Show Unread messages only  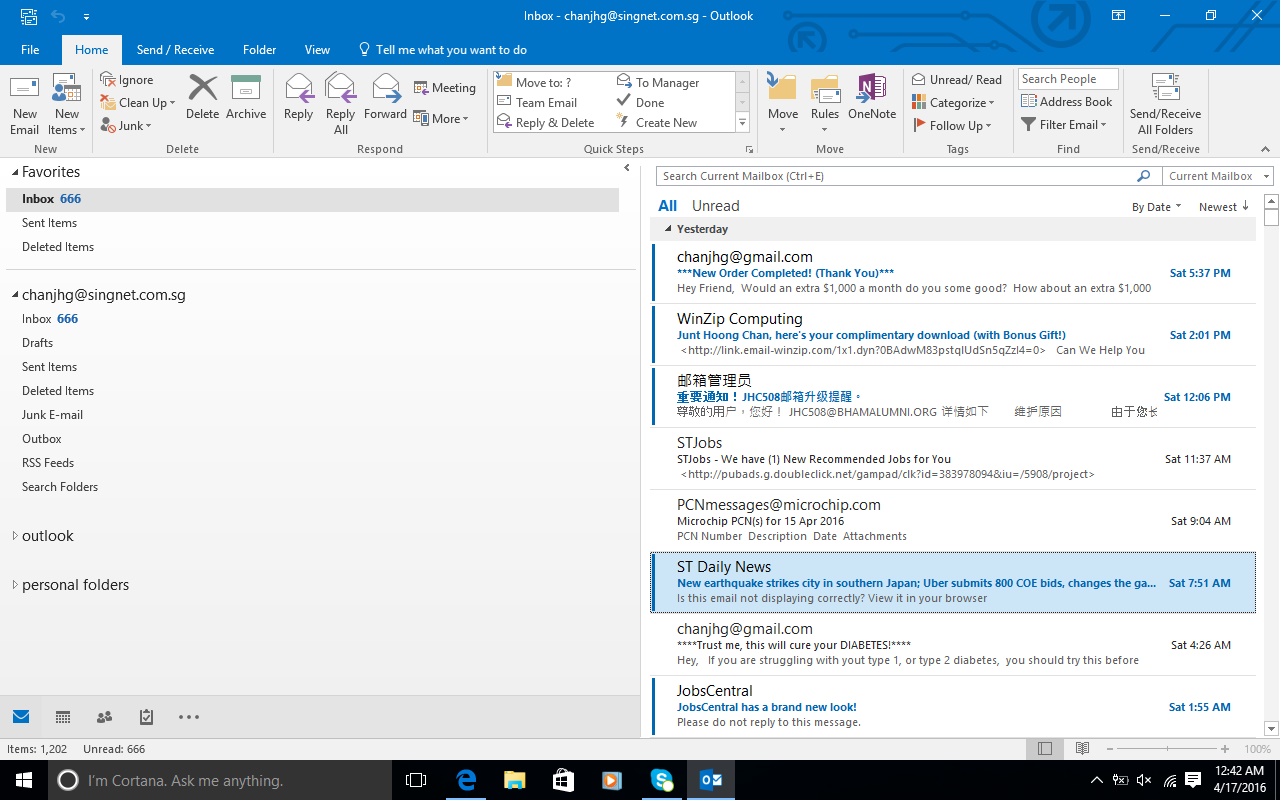coord(716,206)
